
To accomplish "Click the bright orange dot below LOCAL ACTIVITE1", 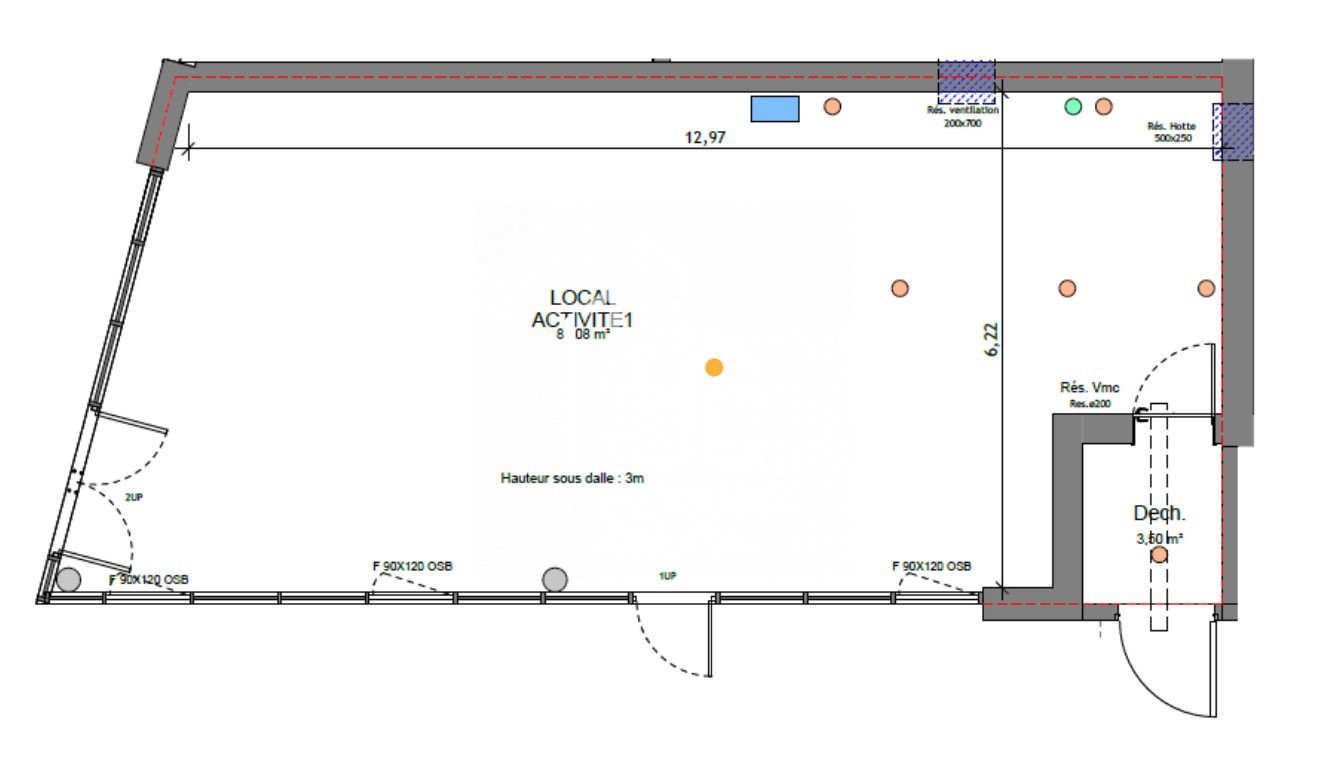I will click(x=713, y=368).
